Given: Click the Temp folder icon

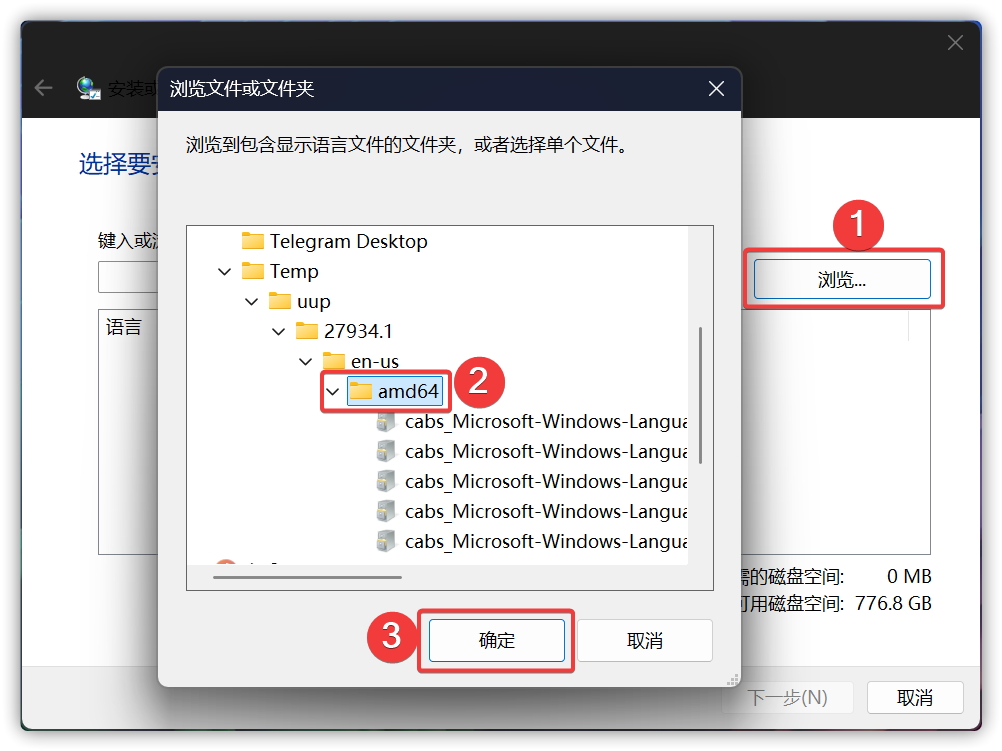Looking at the screenshot, I should [x=252, y=271].
